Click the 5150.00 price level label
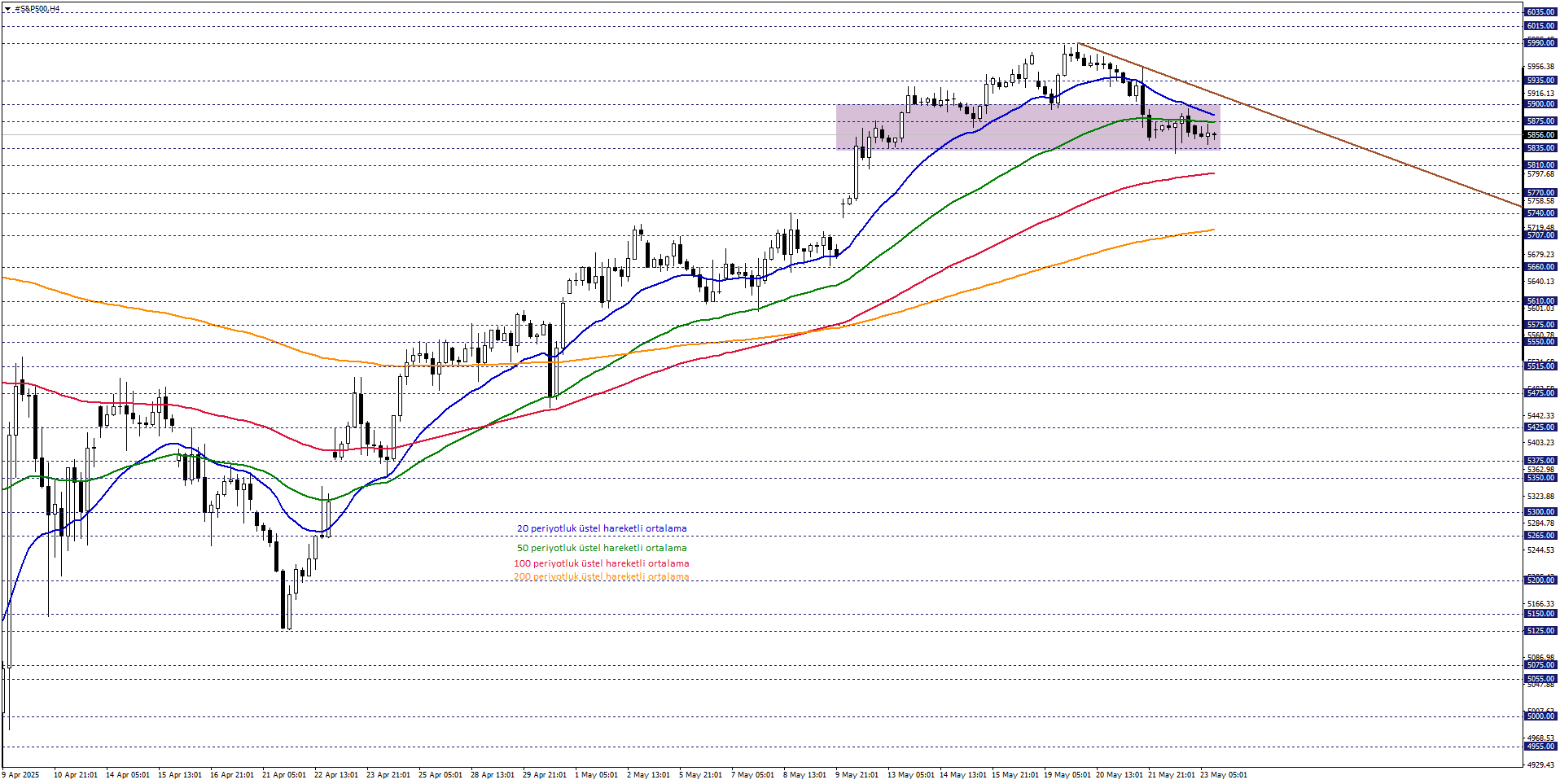This screenshot has width=1560, height=784. (1540, 614)
